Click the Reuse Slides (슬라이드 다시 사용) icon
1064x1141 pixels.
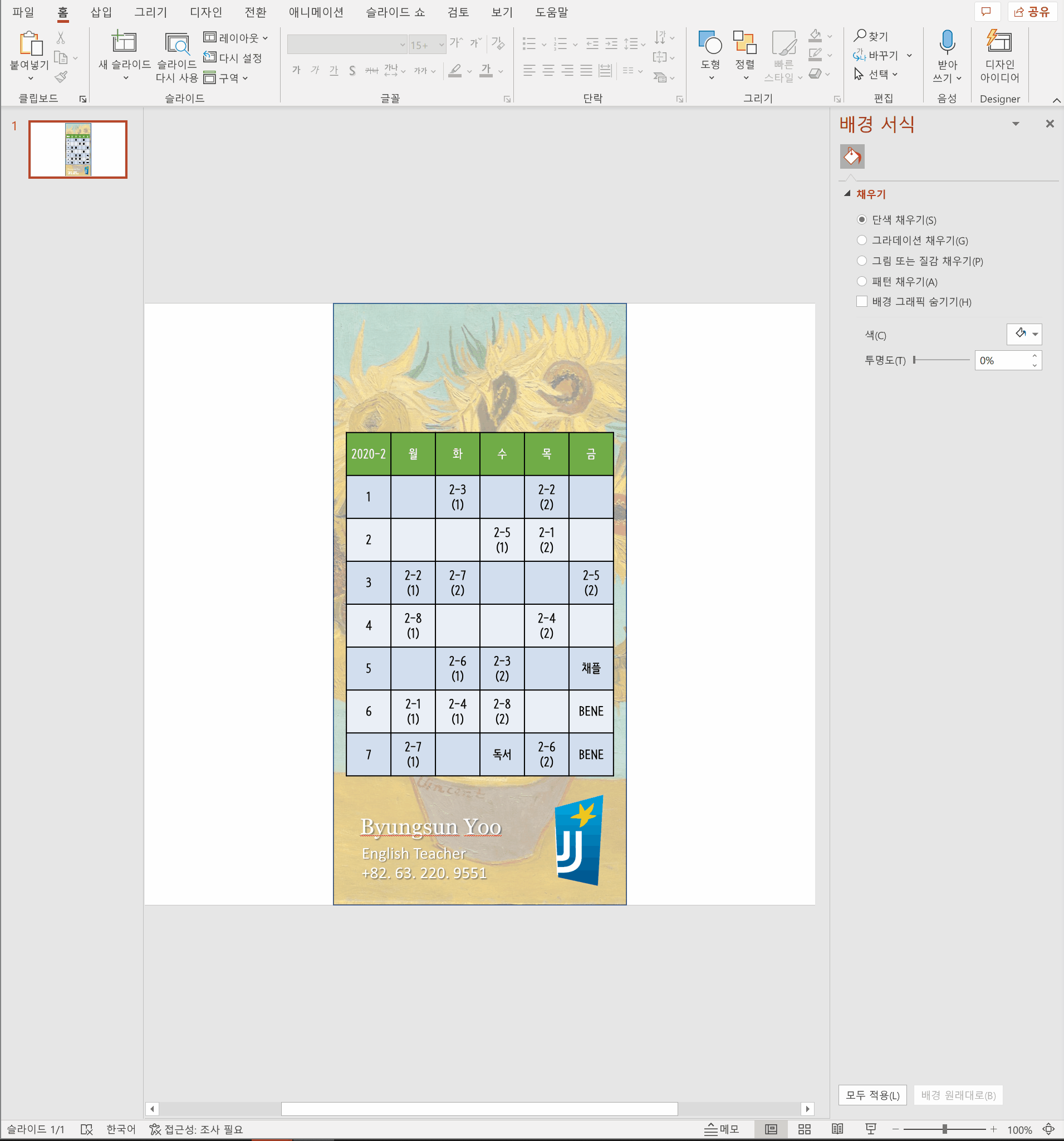tap(176, 43)
